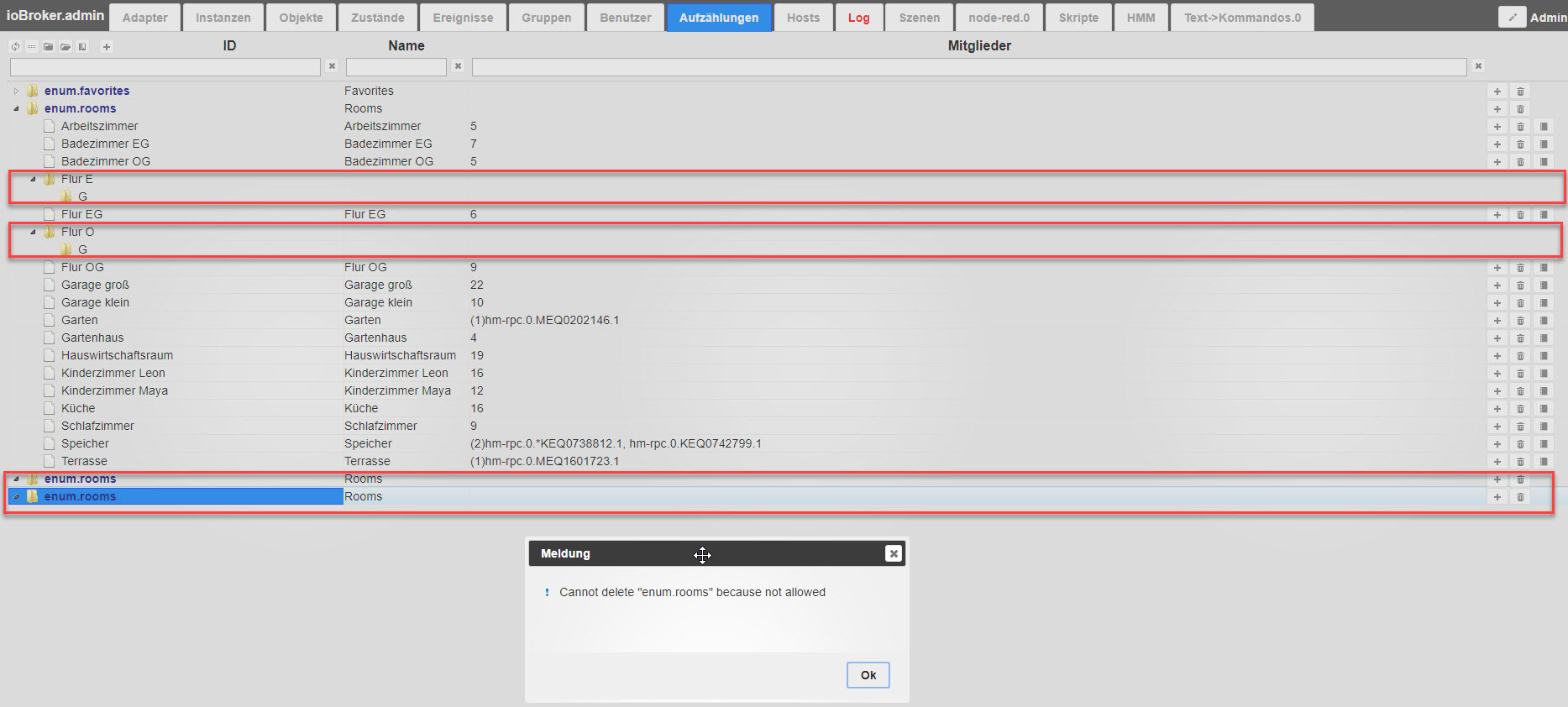The height and width of the screenshot is (707, 1568).
Task: Select the Kinderzimmer Maya tree item
Action: coord(114,390)
